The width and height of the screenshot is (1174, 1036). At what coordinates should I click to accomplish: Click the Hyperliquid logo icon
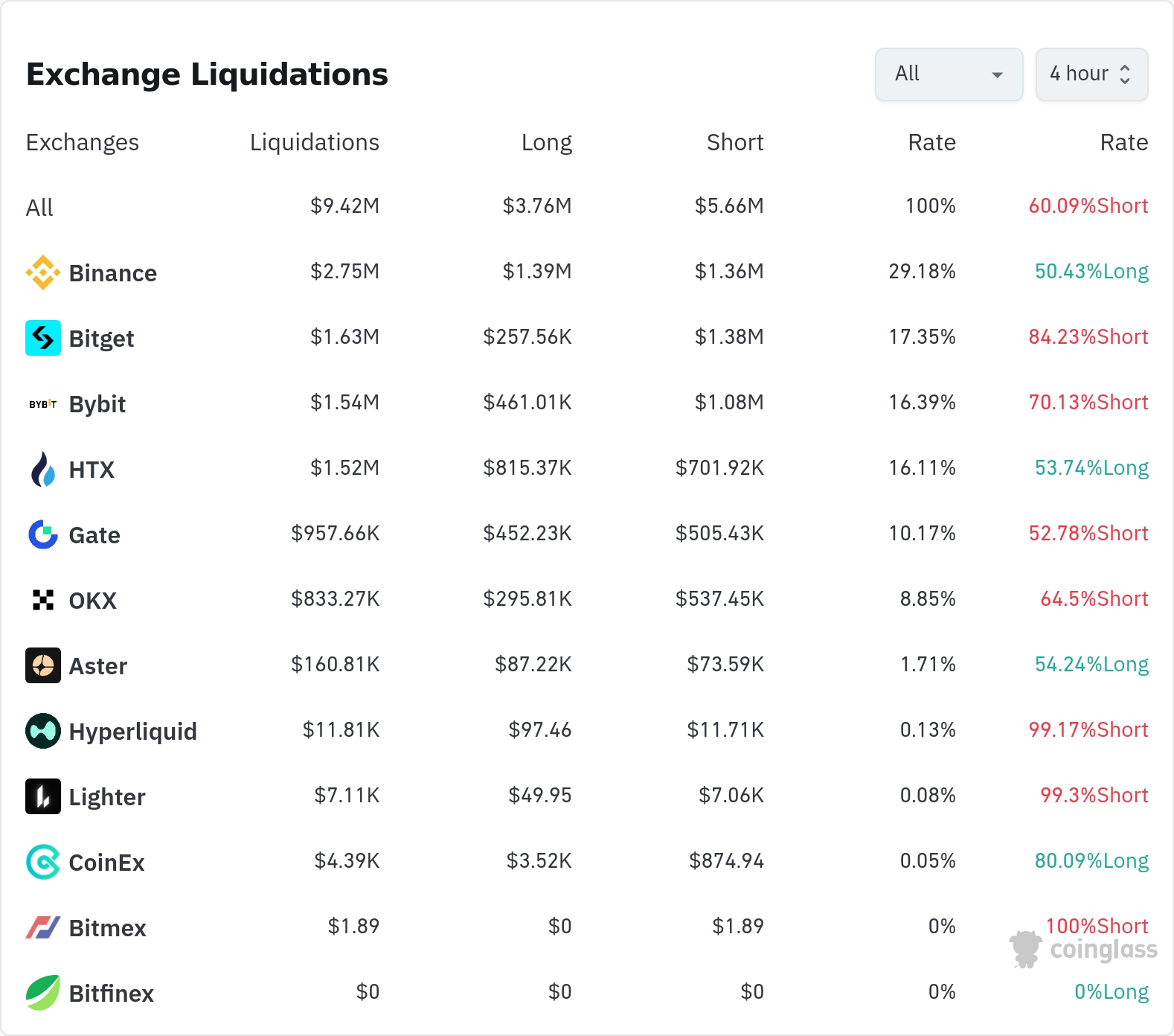coord(43,731)
